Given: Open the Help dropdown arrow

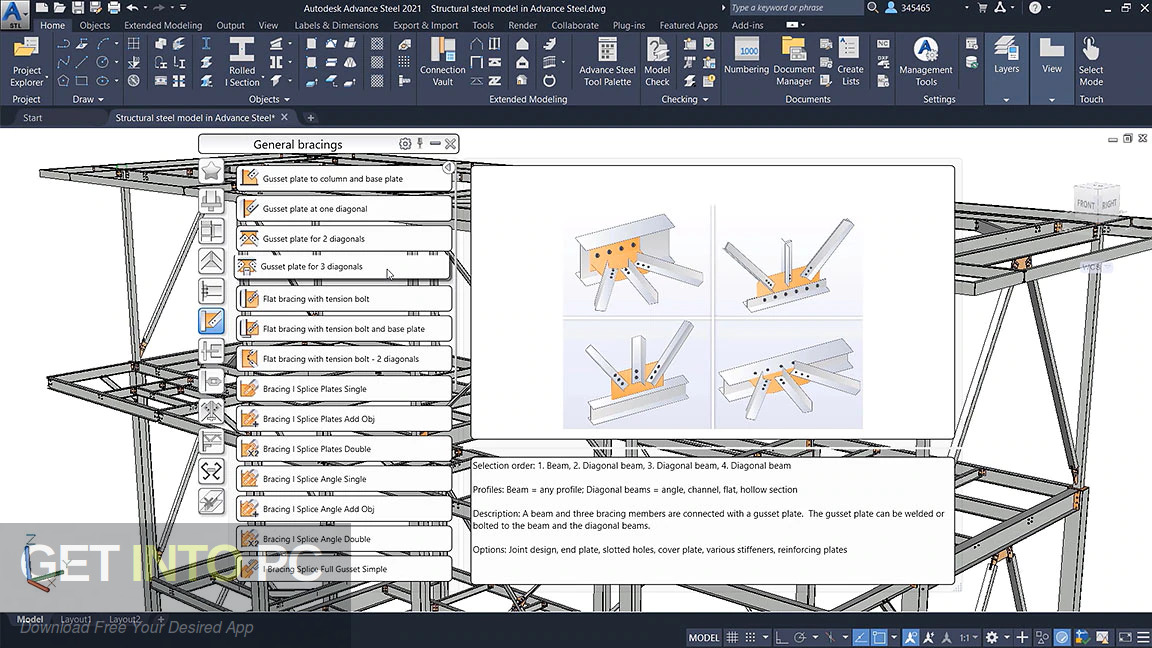Looking at the screenshot, I should [x=1048, y=8].
